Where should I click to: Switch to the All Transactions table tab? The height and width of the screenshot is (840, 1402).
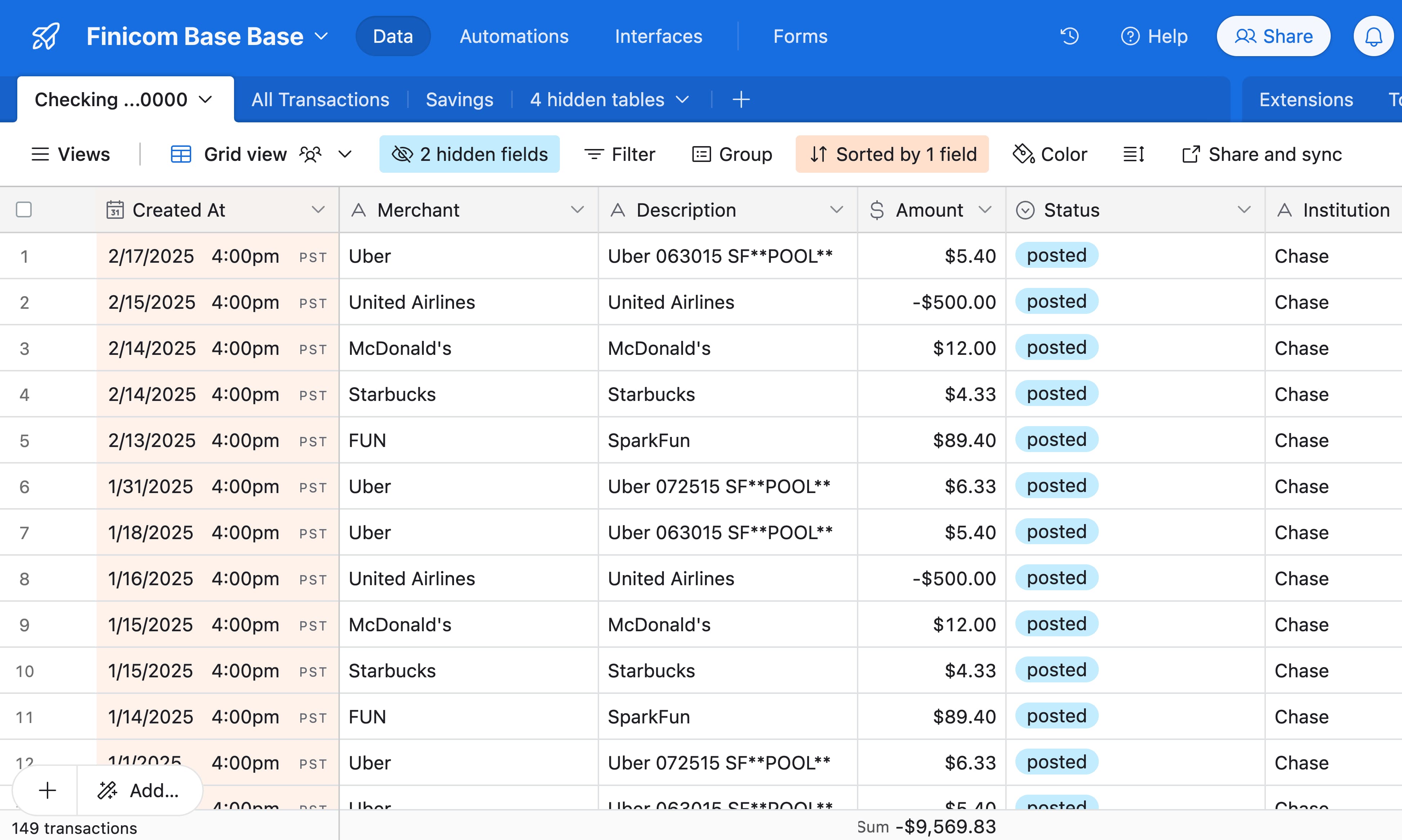(320, 100)
